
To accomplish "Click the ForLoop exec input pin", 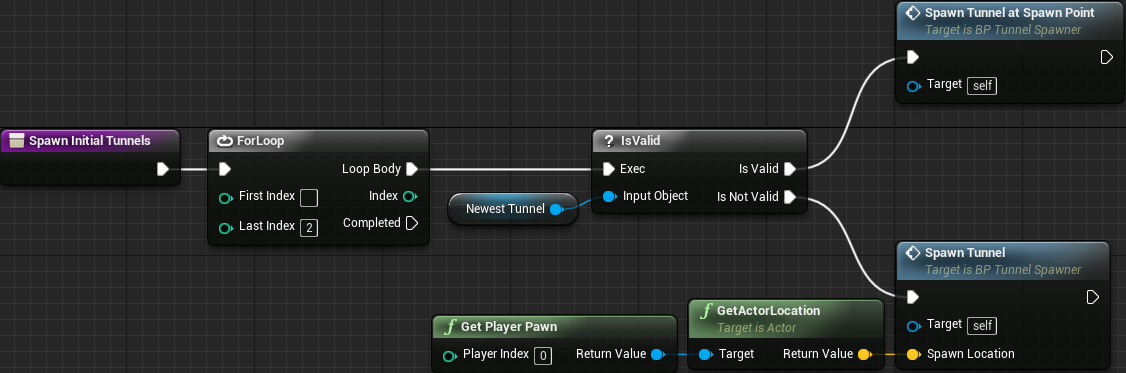I will coord(225,169).
